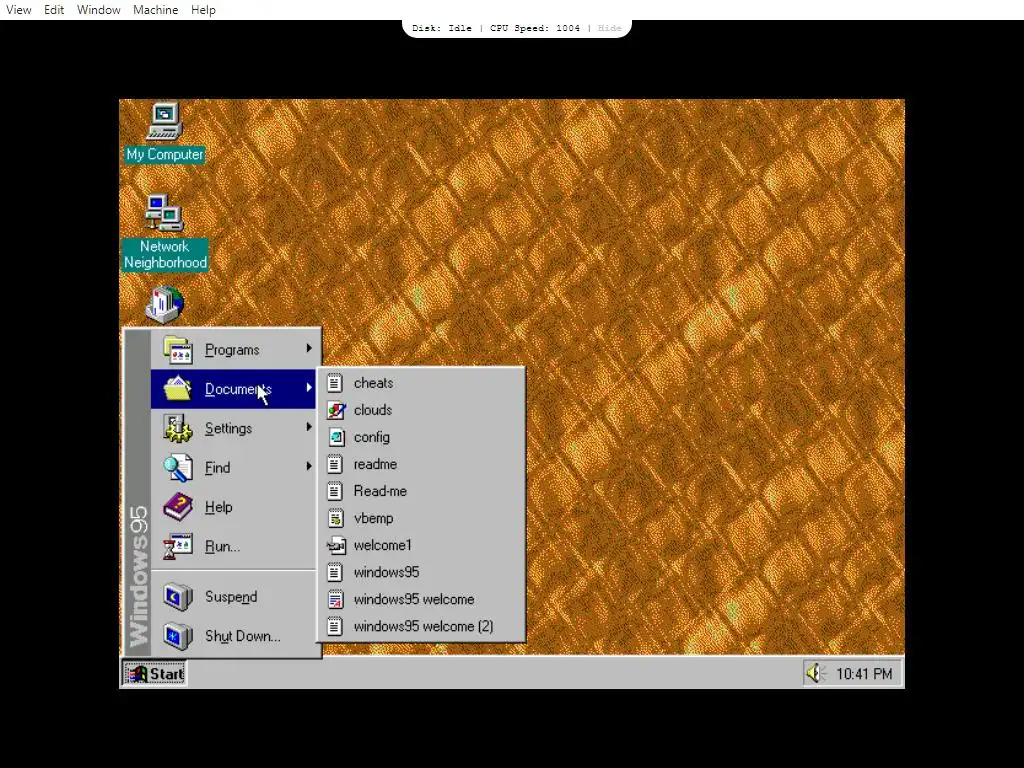Open the welcome1 document
Viewport: 1024px width, 768px height.
click(421, 545)
